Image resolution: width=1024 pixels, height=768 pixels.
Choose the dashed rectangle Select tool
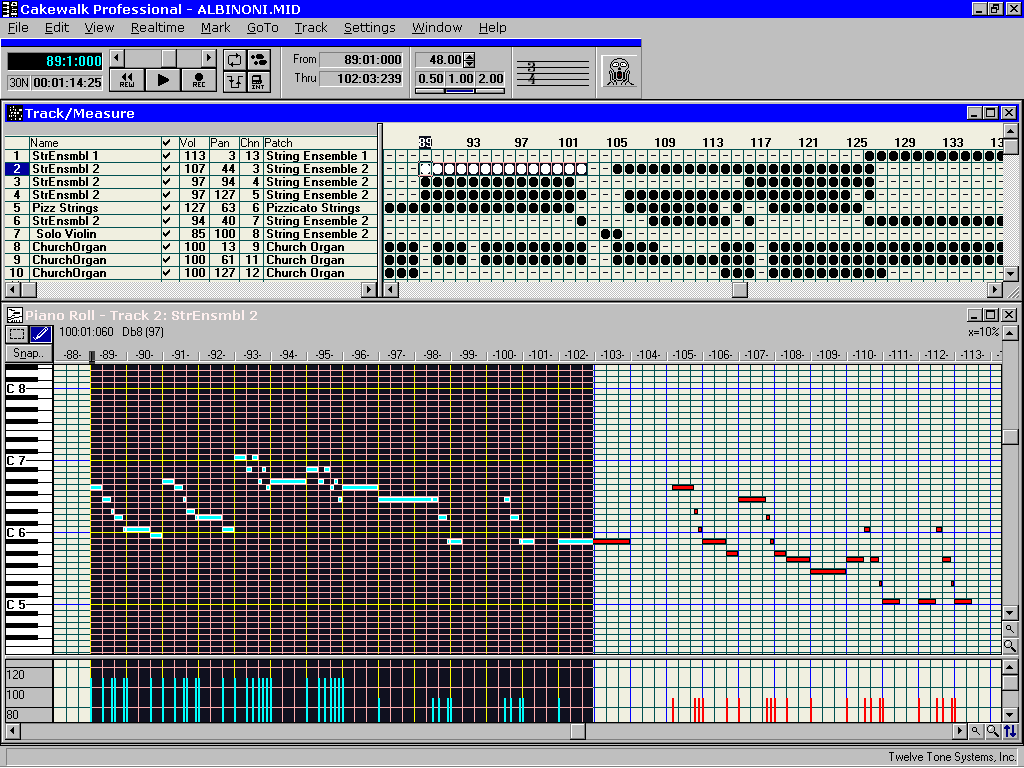[x=17, y=334]
